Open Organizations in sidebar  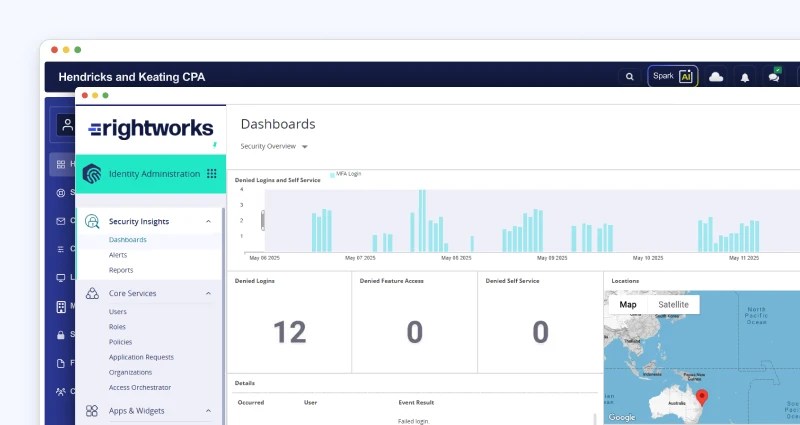coord(130,372)
